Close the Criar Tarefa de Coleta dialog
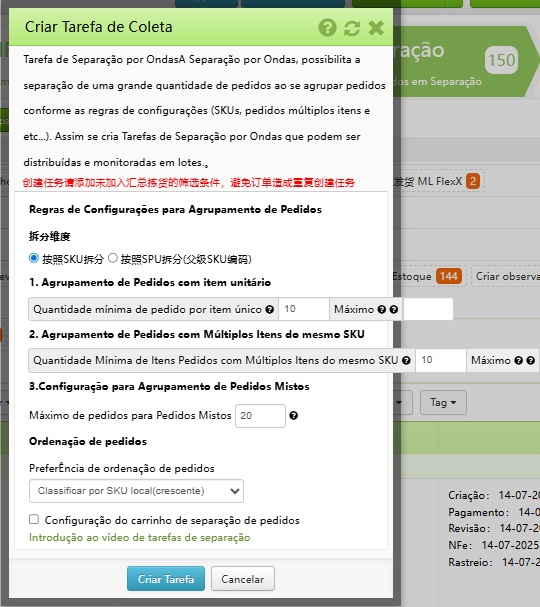 click(x=376, y=28)
